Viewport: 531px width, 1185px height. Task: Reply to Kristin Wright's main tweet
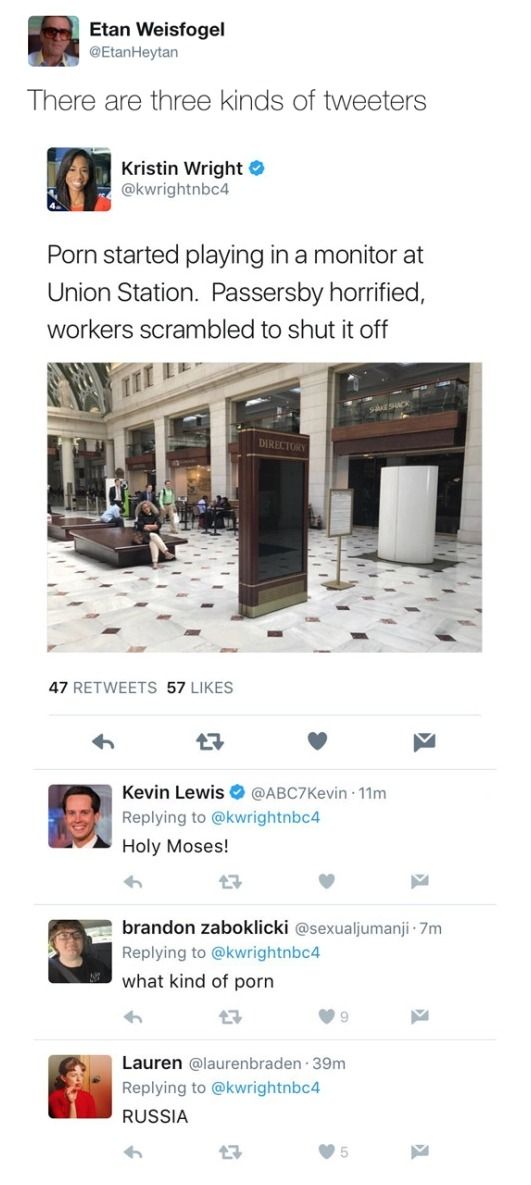click(x=102, y=743)
